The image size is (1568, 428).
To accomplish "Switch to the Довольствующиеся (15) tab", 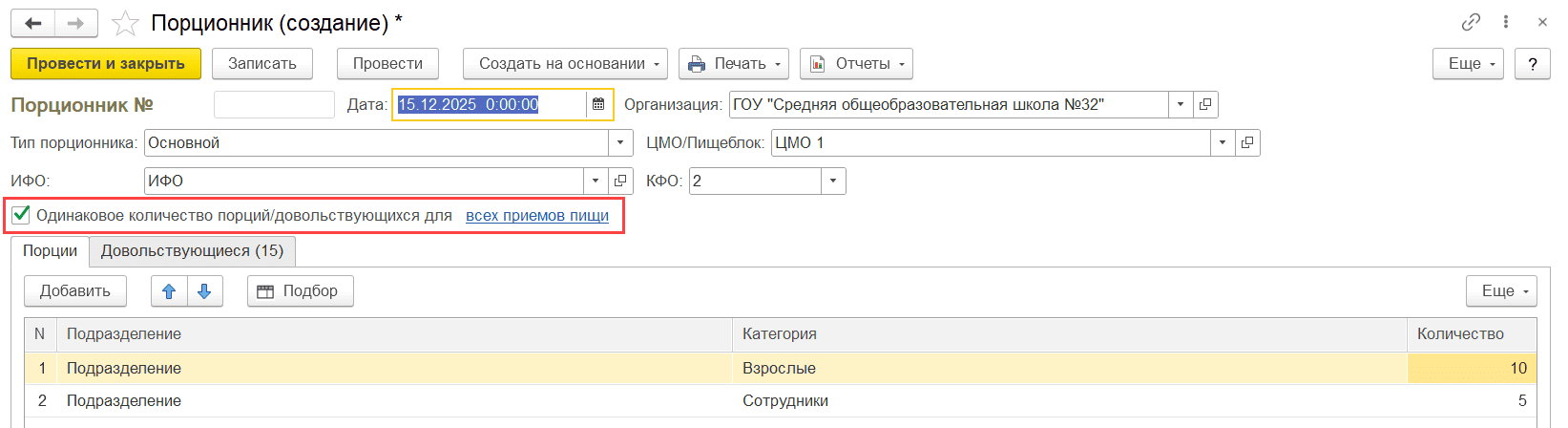I will coord(192,251).
